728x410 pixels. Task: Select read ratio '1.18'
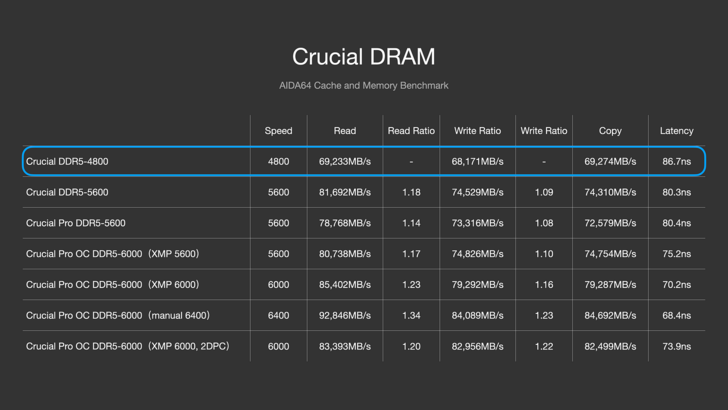coord(411,192)
